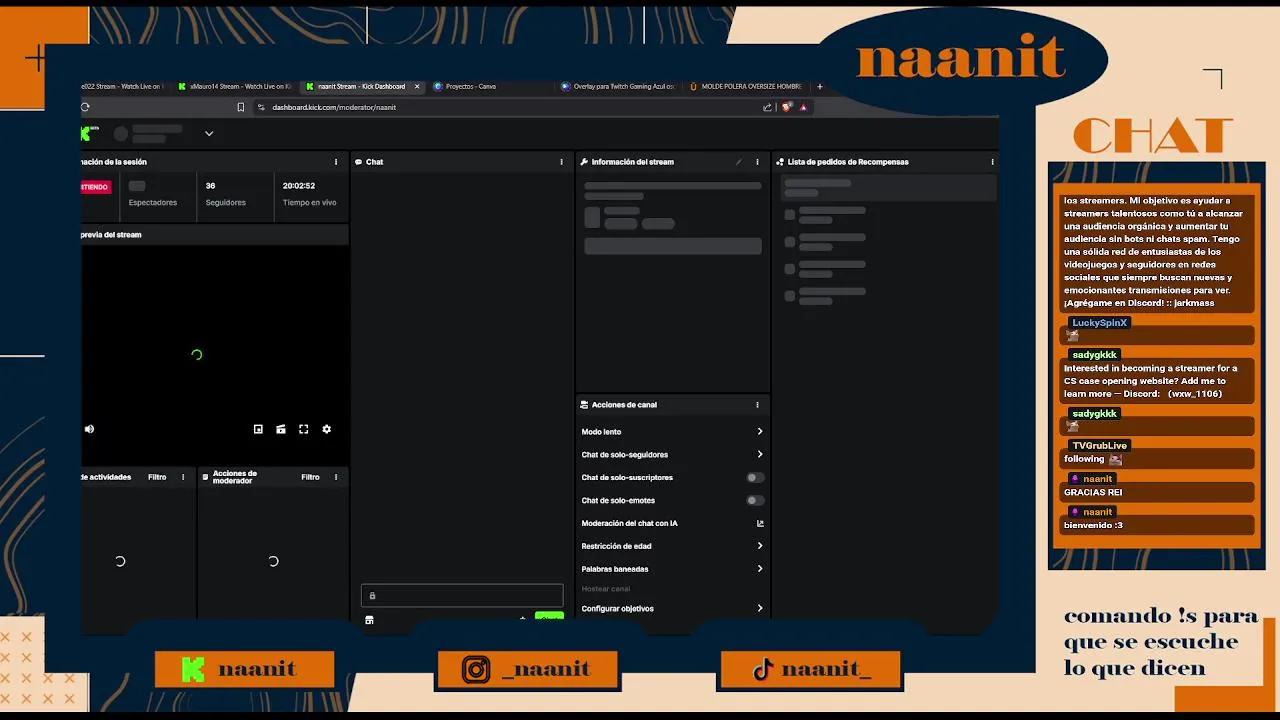Click LuckySpinX username in overlay chat
The width and height of the screenshot is (1280, 720).
[x=1099, y=323]
